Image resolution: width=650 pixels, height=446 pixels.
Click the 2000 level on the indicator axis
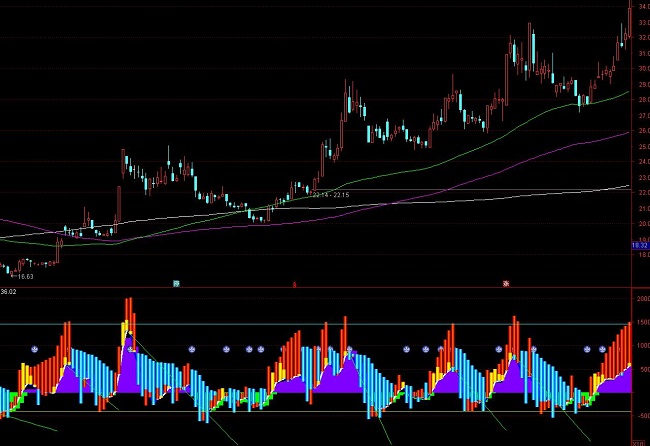click(641, 299)
